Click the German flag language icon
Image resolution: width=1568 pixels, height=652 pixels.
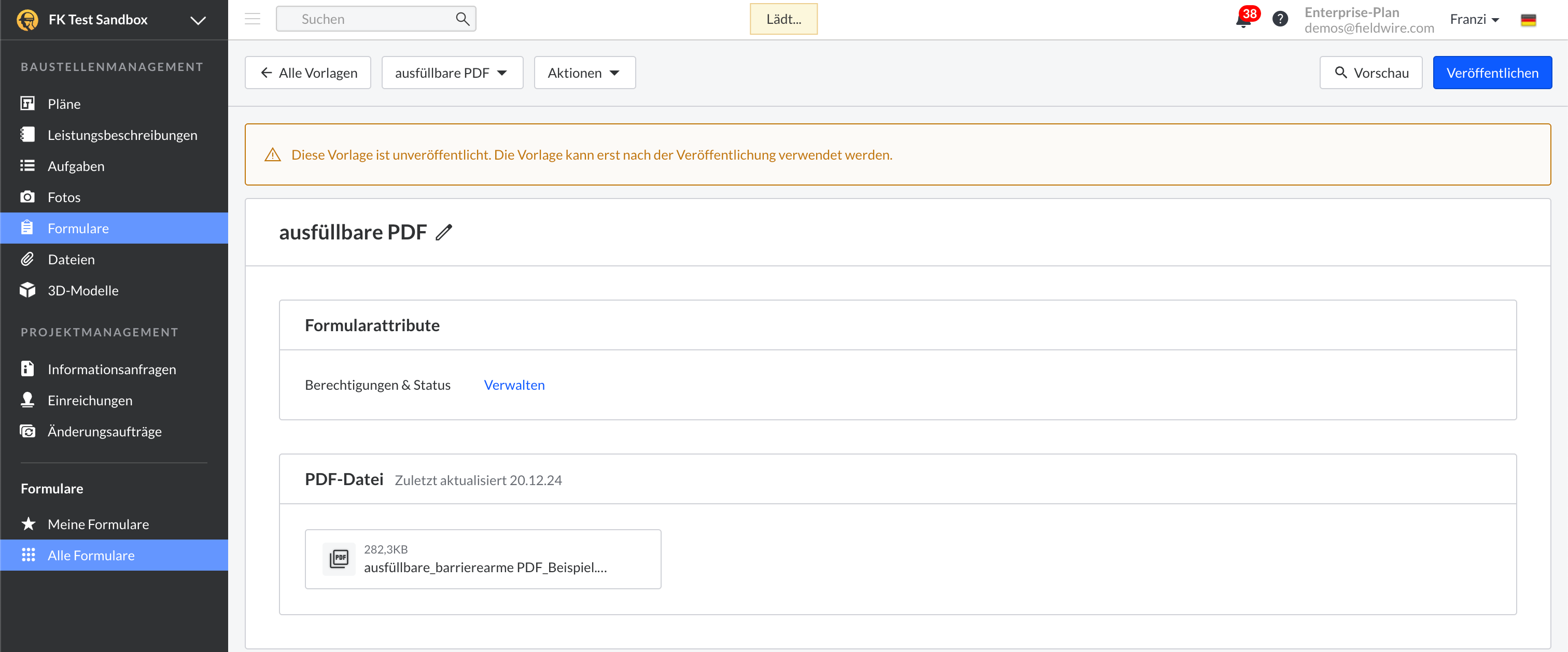(x=1529, y=20)
